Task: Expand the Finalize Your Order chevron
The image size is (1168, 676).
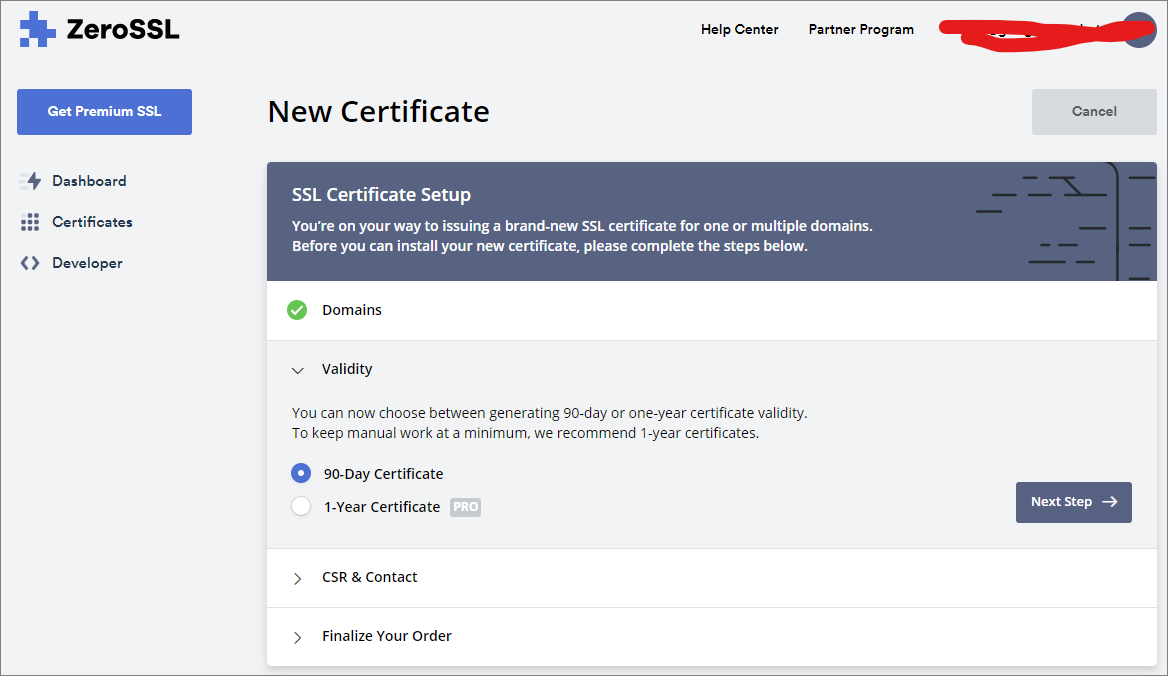Action: [x=297, y=637]
